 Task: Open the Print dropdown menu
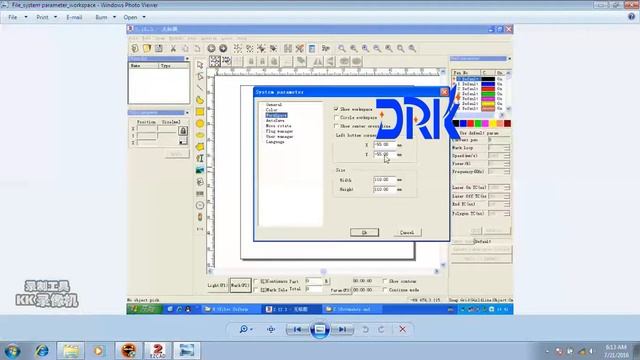[x=46, y=17]
